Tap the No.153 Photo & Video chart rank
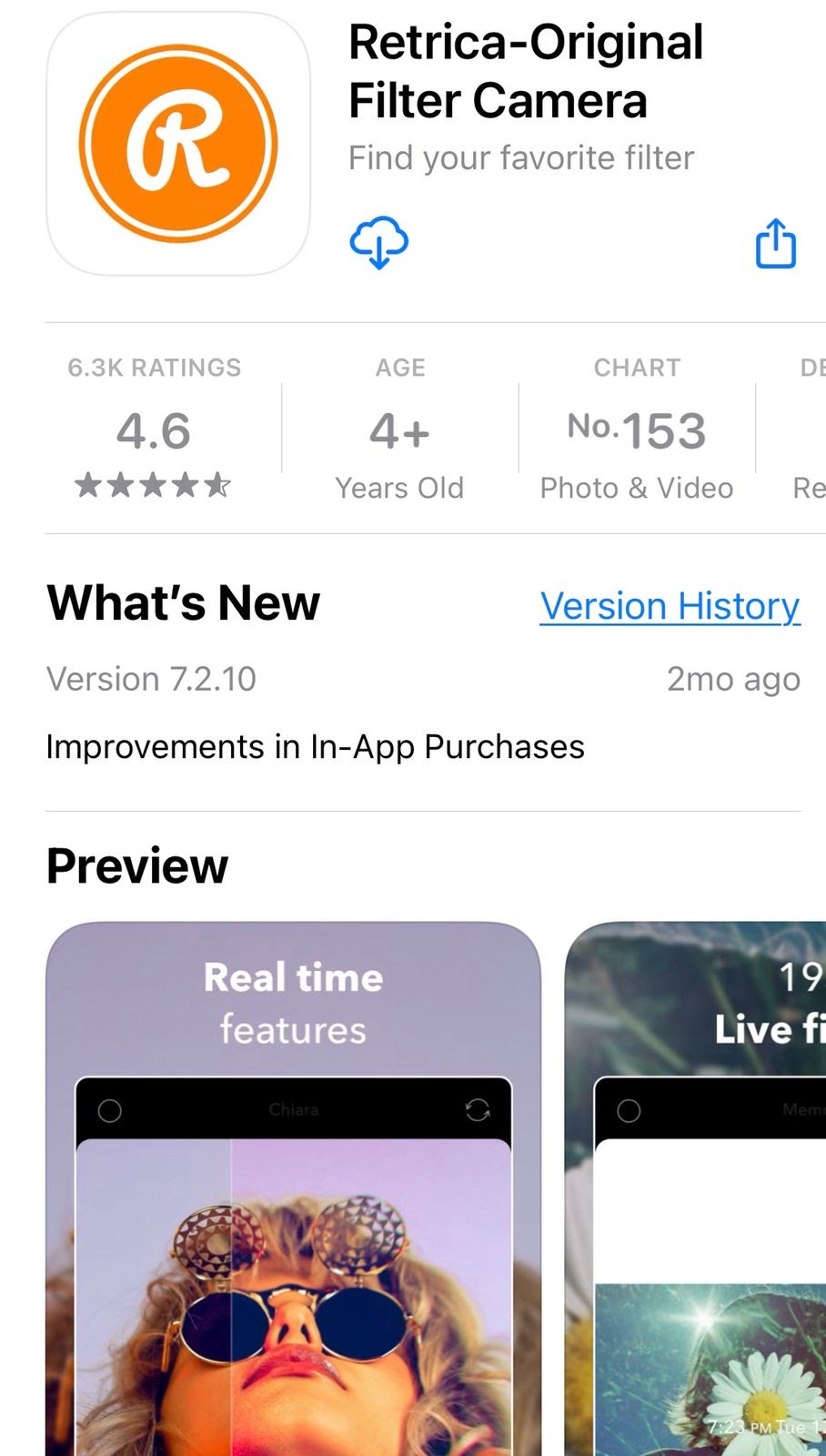Image resolution: width=826 pixels, height=1456 pixels. pos(637,429)
